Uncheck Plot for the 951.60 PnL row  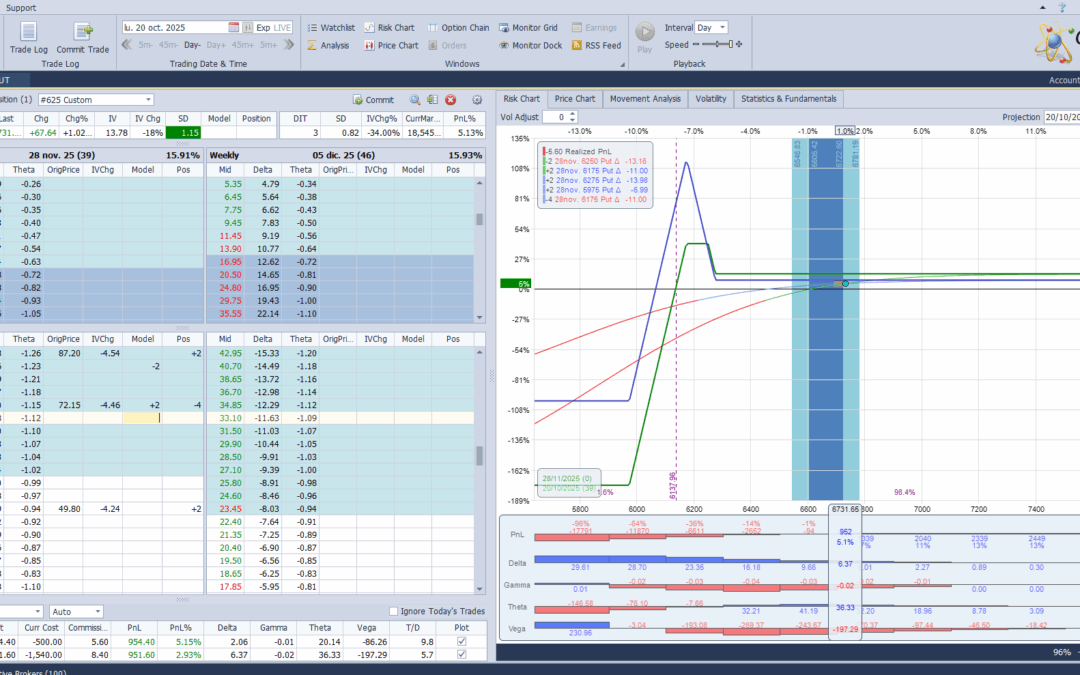(461, 654)
